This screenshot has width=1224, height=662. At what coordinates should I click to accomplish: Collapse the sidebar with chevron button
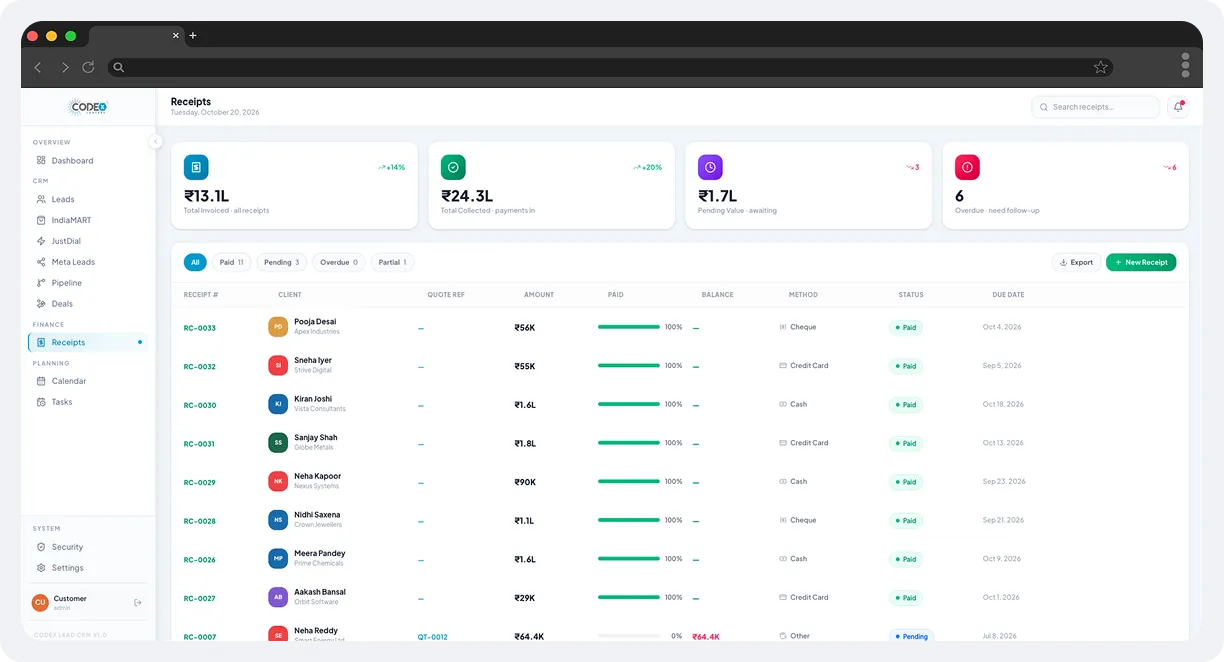click(156, 141)
